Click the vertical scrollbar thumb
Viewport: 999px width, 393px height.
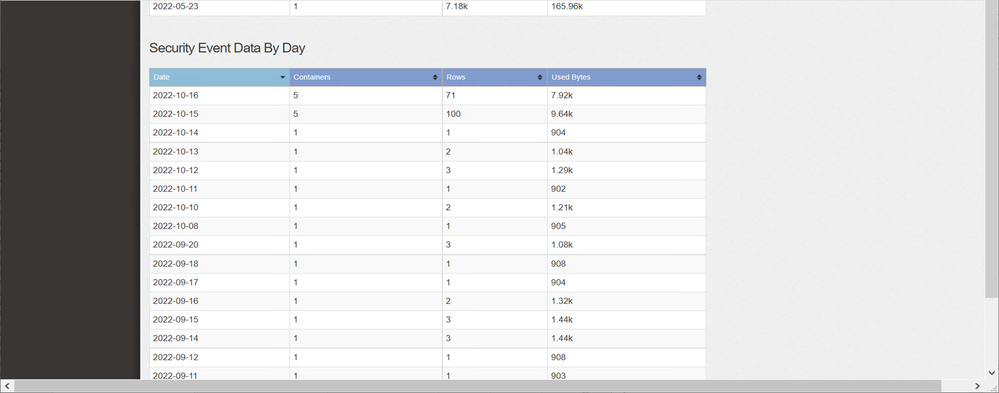coord(992,148)
